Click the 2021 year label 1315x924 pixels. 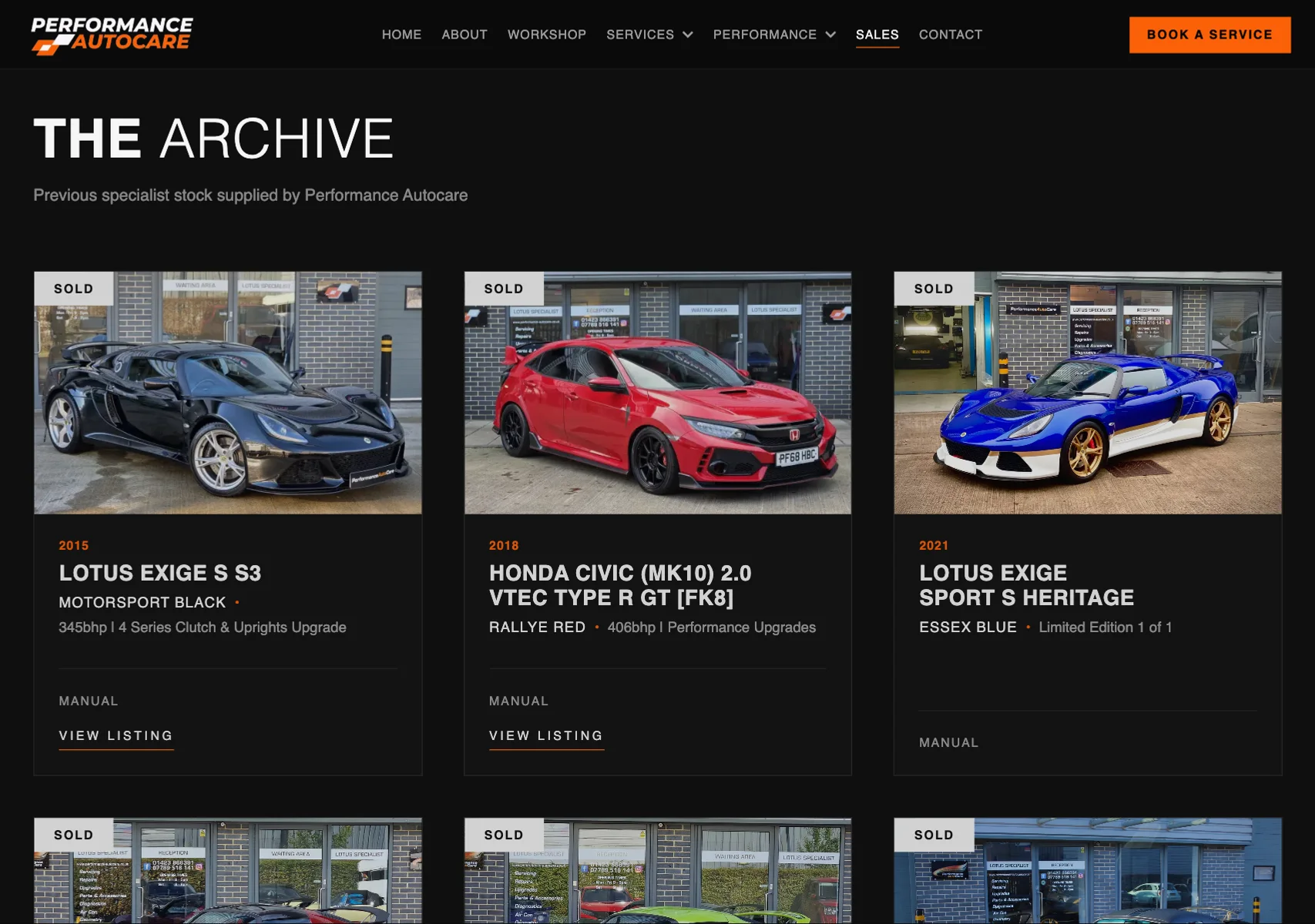pyautogui.click(x=934, y=545)
